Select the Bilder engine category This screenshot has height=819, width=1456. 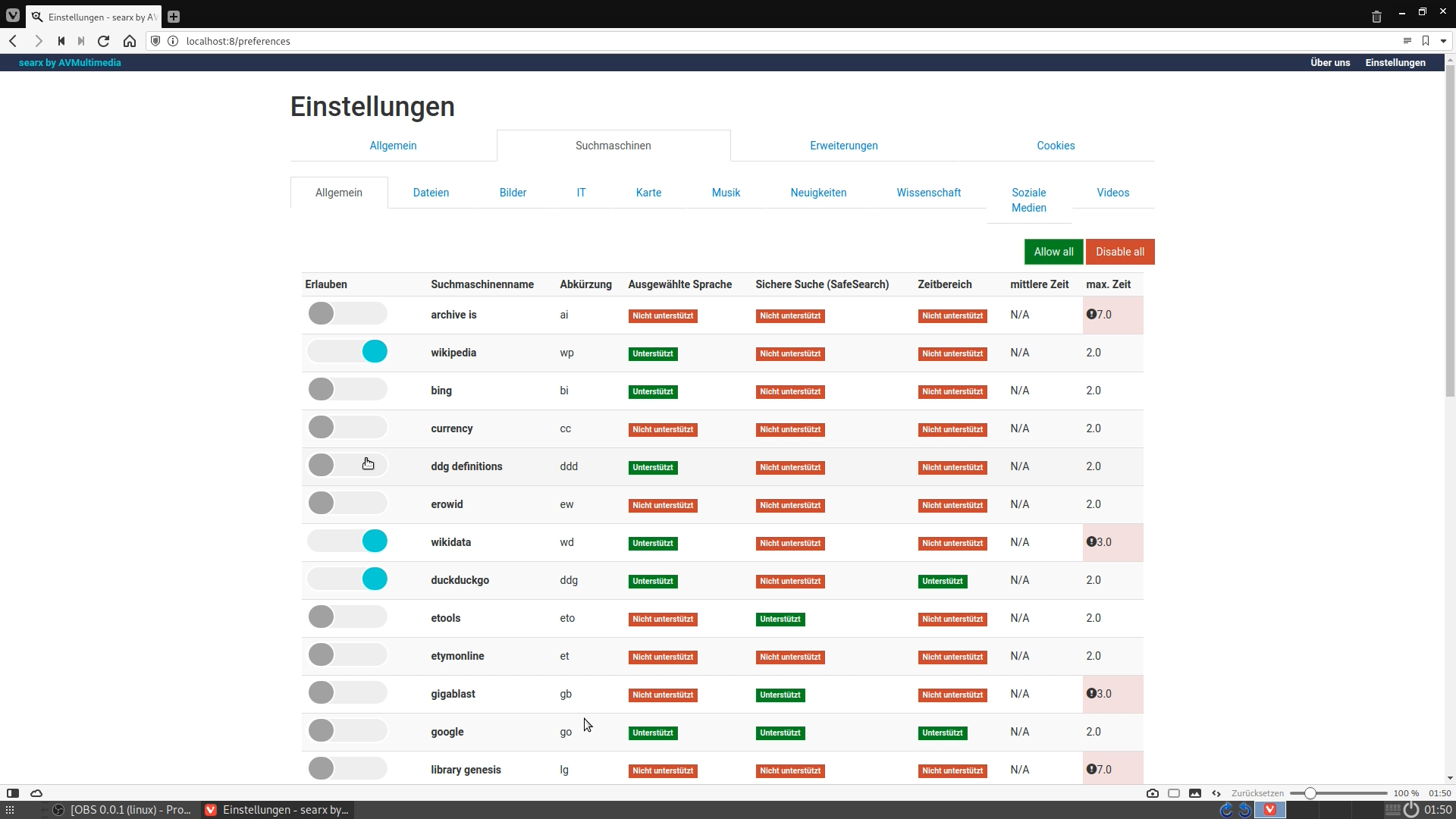pos(513,193)
